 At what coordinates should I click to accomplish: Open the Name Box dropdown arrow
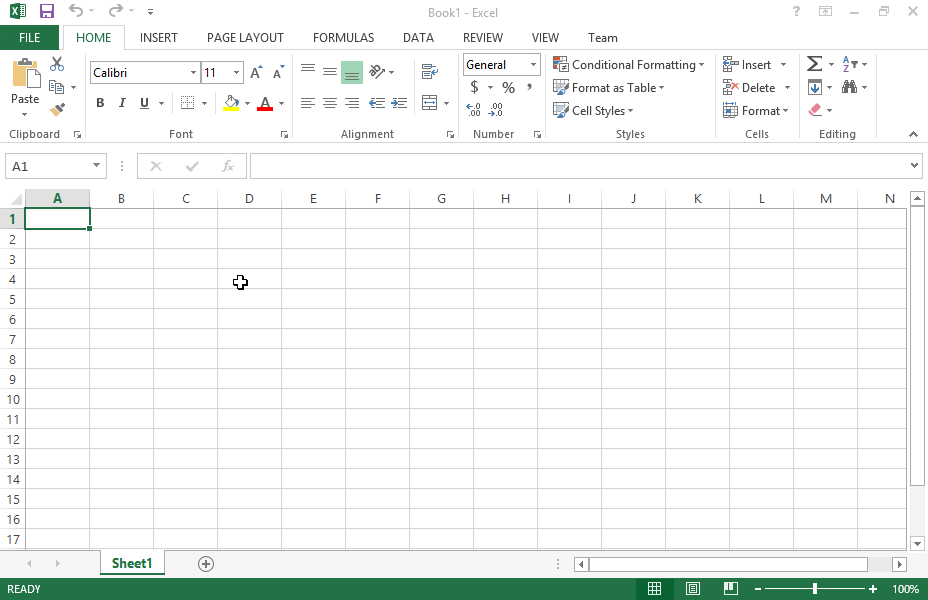coord(96,166)
